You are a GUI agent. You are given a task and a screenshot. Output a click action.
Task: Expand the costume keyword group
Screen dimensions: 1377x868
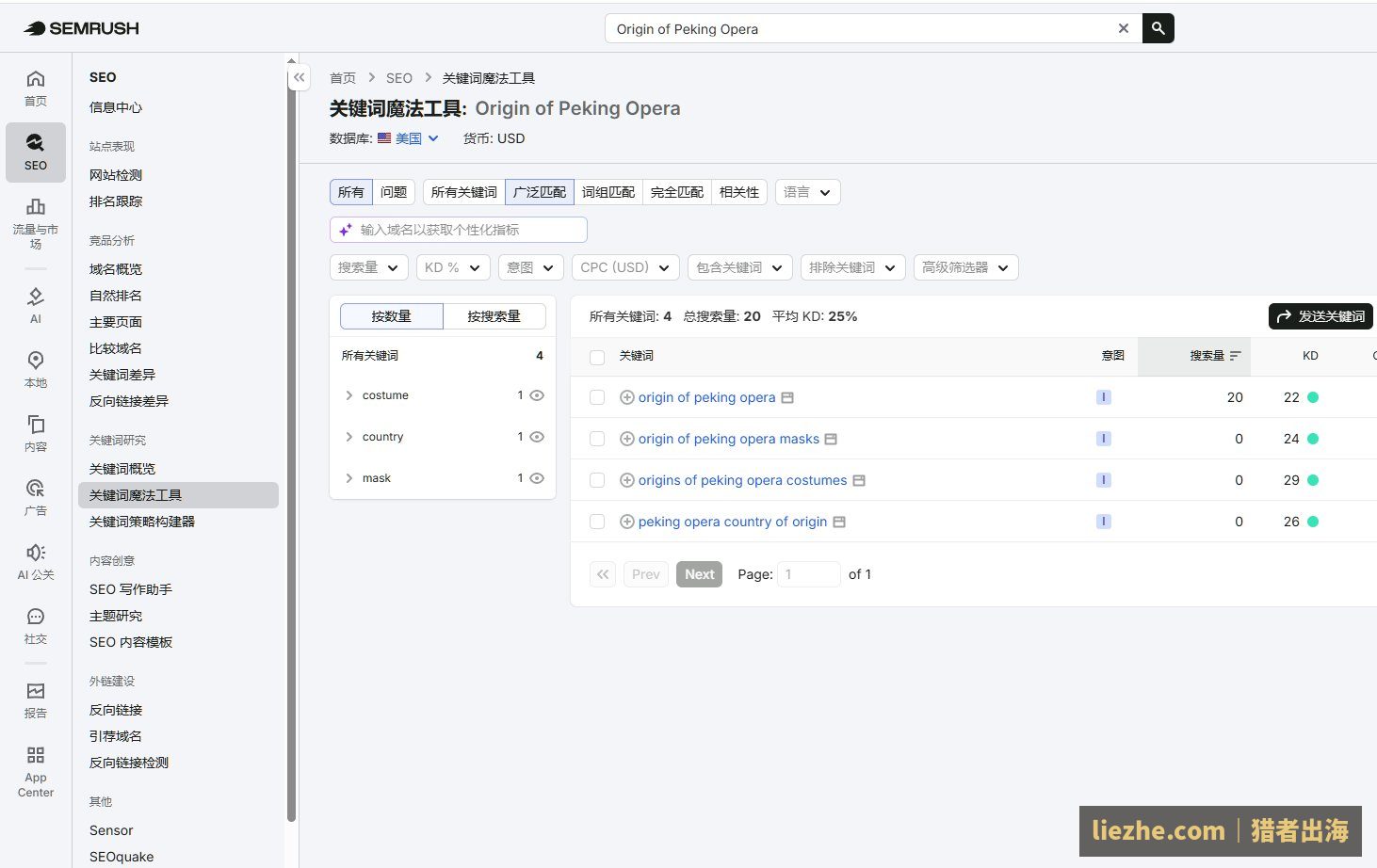point(349,395)
